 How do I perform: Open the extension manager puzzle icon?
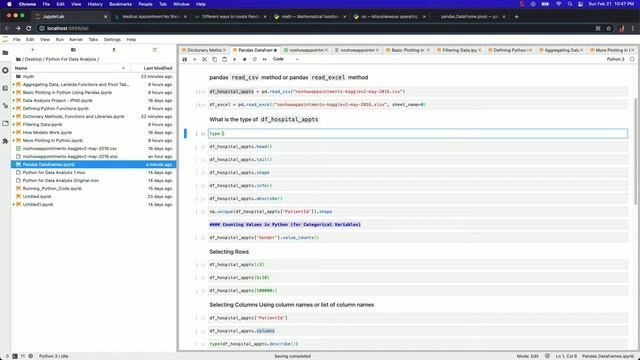coord(5,141)
